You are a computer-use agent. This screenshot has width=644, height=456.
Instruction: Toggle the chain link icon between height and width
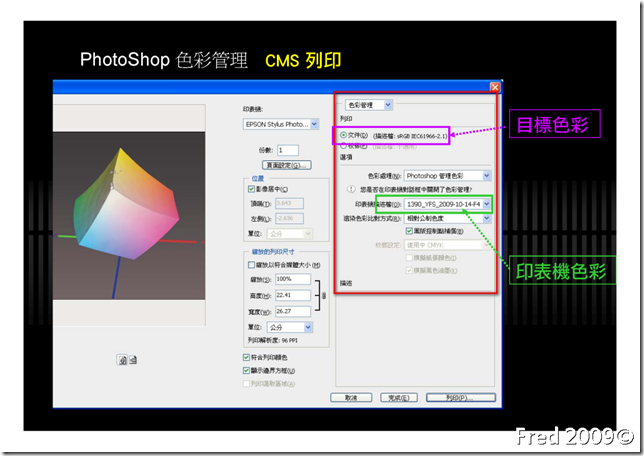click(x=324, y=295)
